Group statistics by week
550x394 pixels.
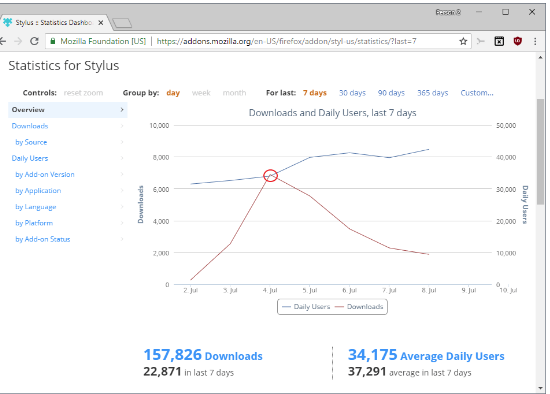coord(201,93)
